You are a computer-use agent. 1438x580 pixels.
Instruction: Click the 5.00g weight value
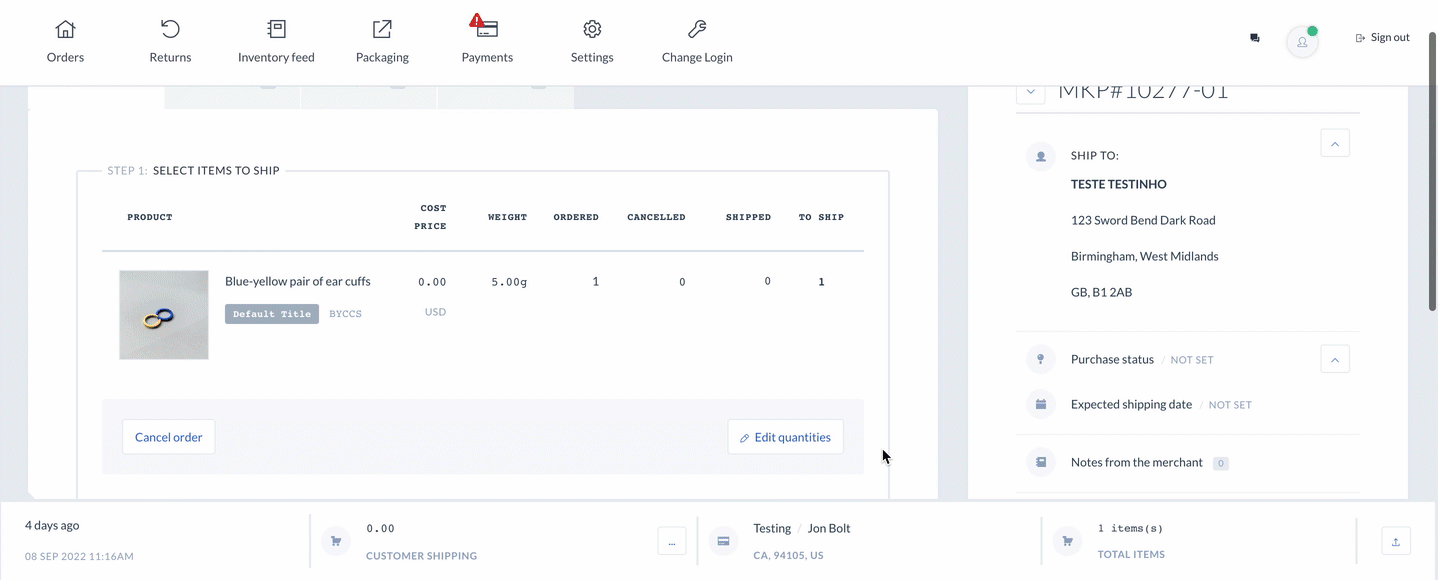coord(509,282)
